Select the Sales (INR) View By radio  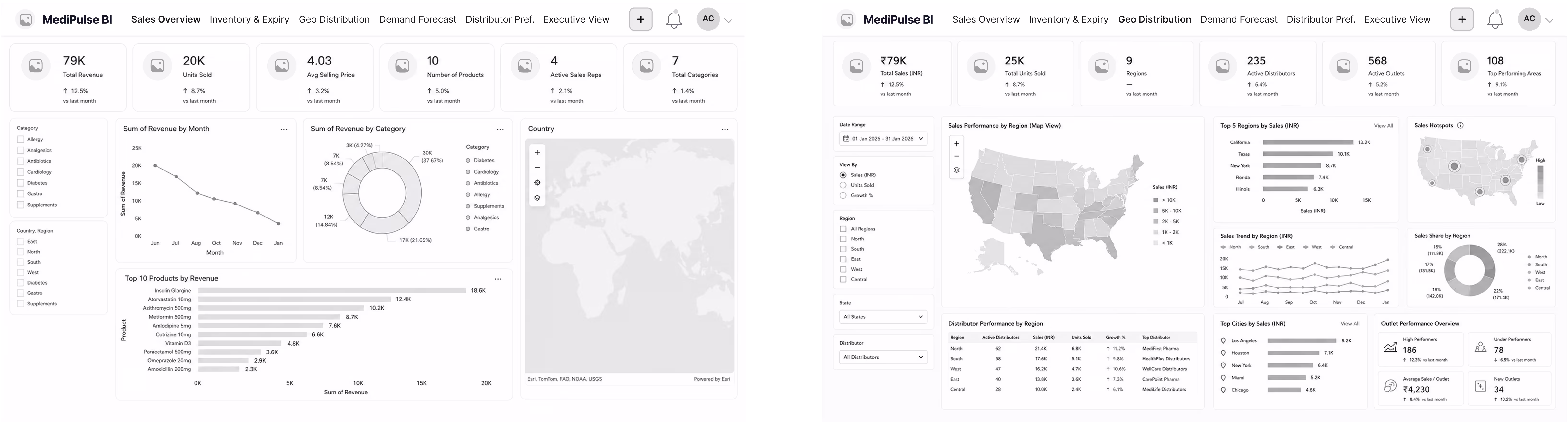click(843, 175)
